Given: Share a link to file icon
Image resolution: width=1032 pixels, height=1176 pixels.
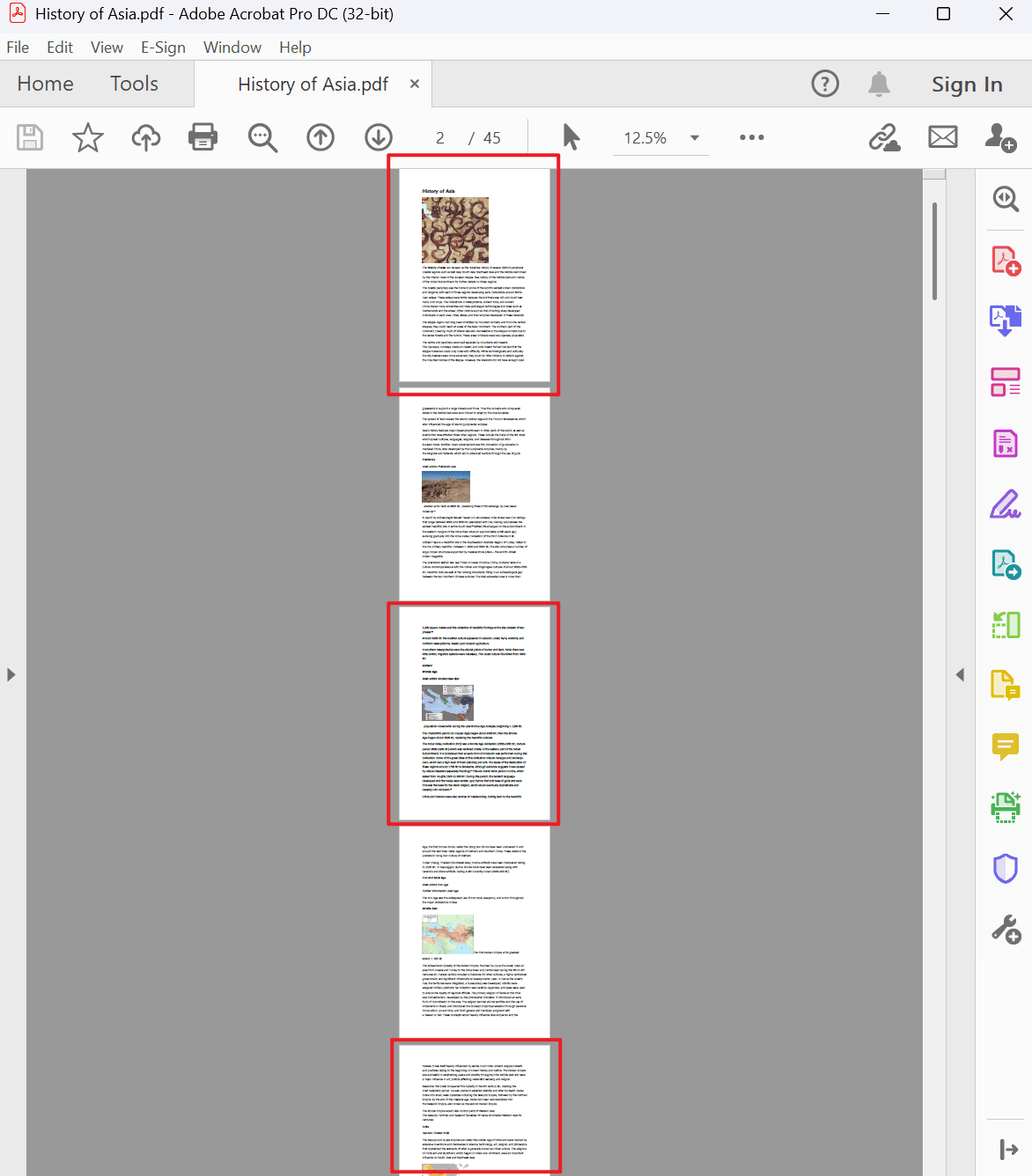Looking at the screenshot, I should 884,137.
